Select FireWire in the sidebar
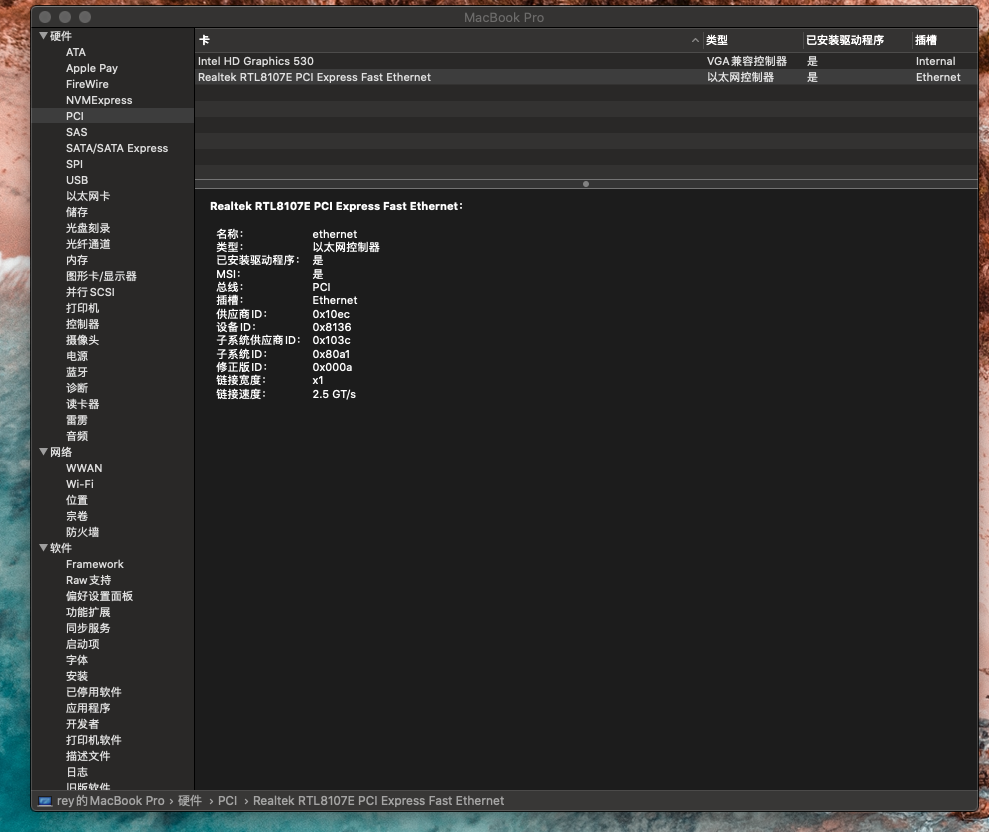The height and width of the screenshot is (832, 989). point(87,84)
